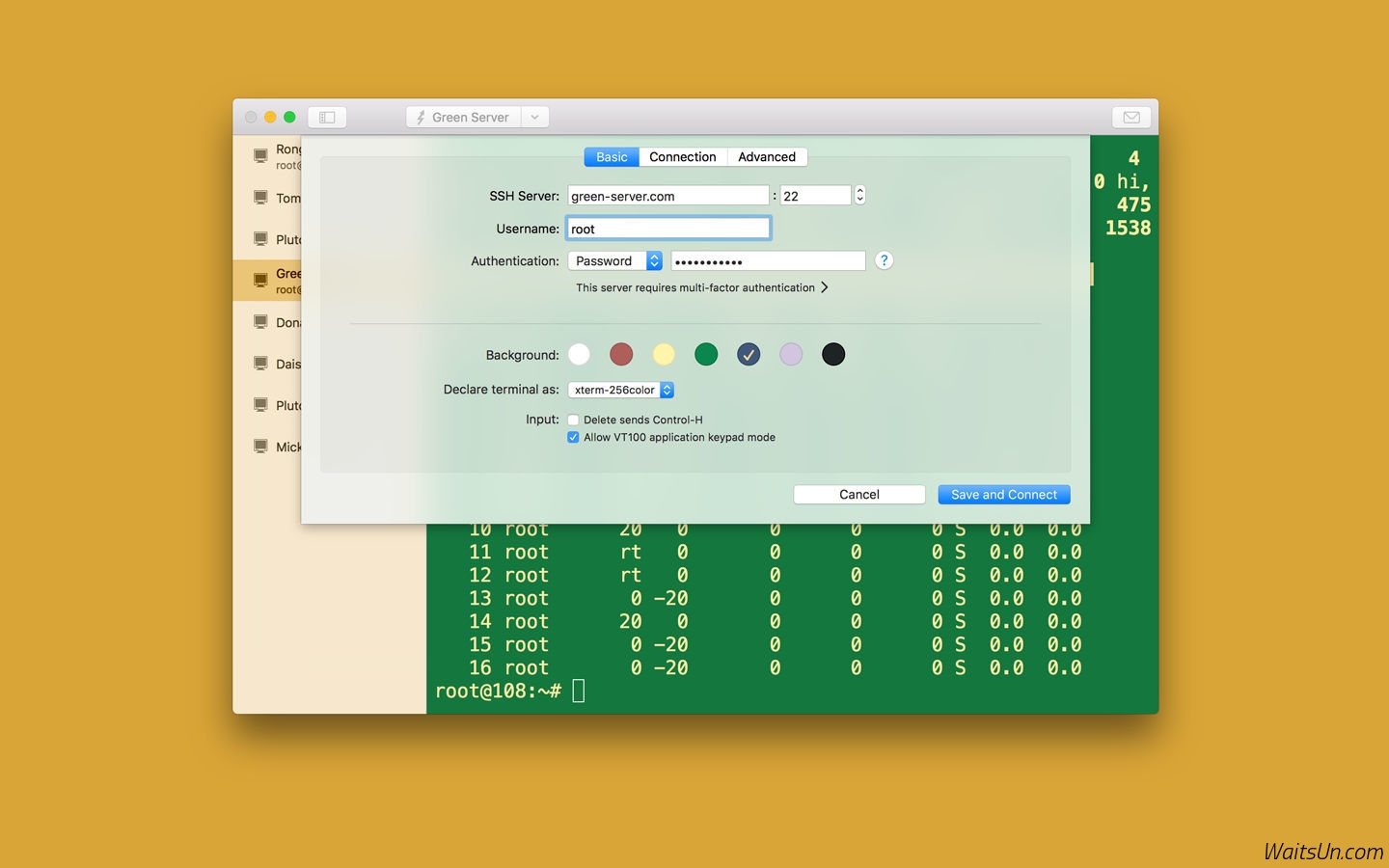Enable Delete sends Control-H checkbox
Screen dimensions: 1389x868
click(x=573, y=420)
